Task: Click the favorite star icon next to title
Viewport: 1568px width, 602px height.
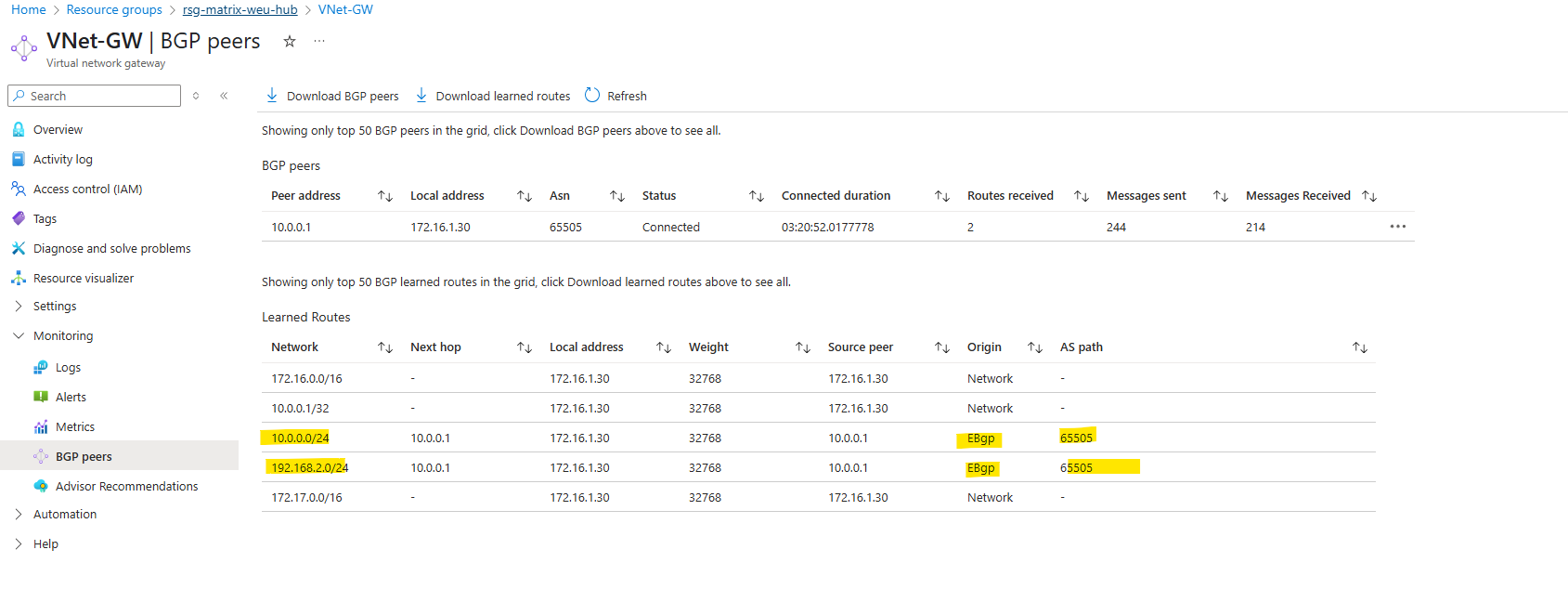Action: pos(290,41)
